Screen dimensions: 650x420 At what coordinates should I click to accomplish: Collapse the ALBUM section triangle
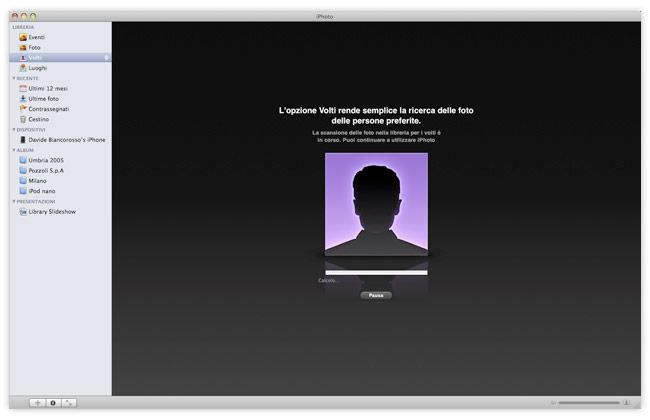pos(14,150)
